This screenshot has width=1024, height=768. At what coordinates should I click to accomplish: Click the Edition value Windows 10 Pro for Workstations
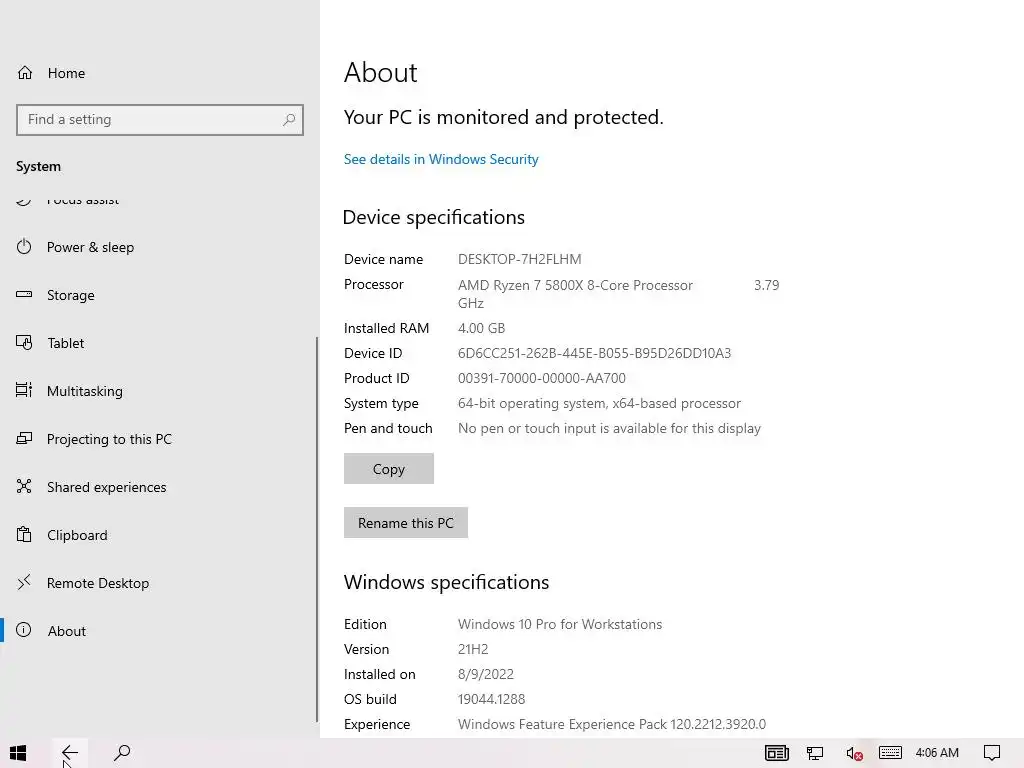560,624
